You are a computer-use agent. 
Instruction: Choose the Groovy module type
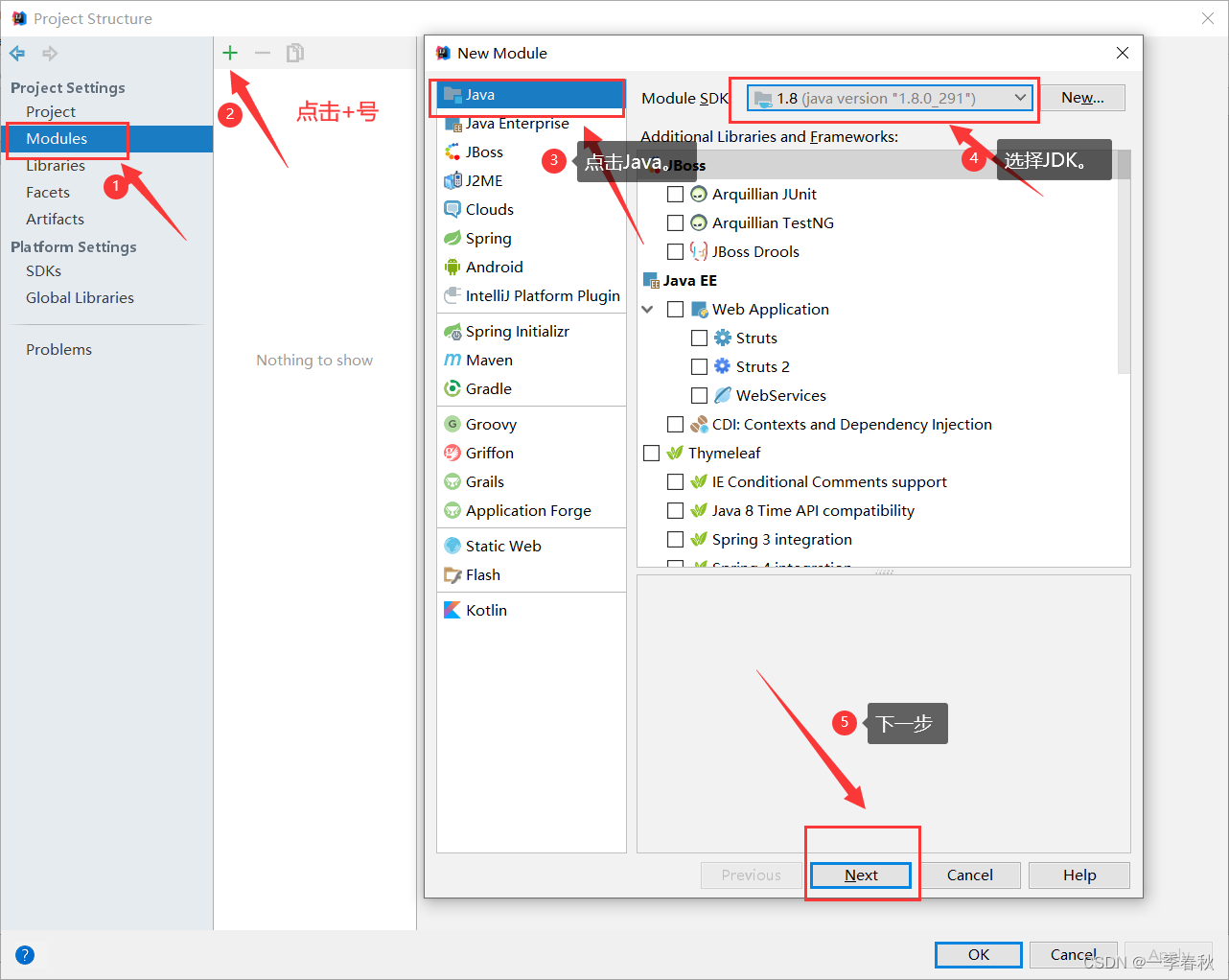pyautogui.click(x=489, y=423)
